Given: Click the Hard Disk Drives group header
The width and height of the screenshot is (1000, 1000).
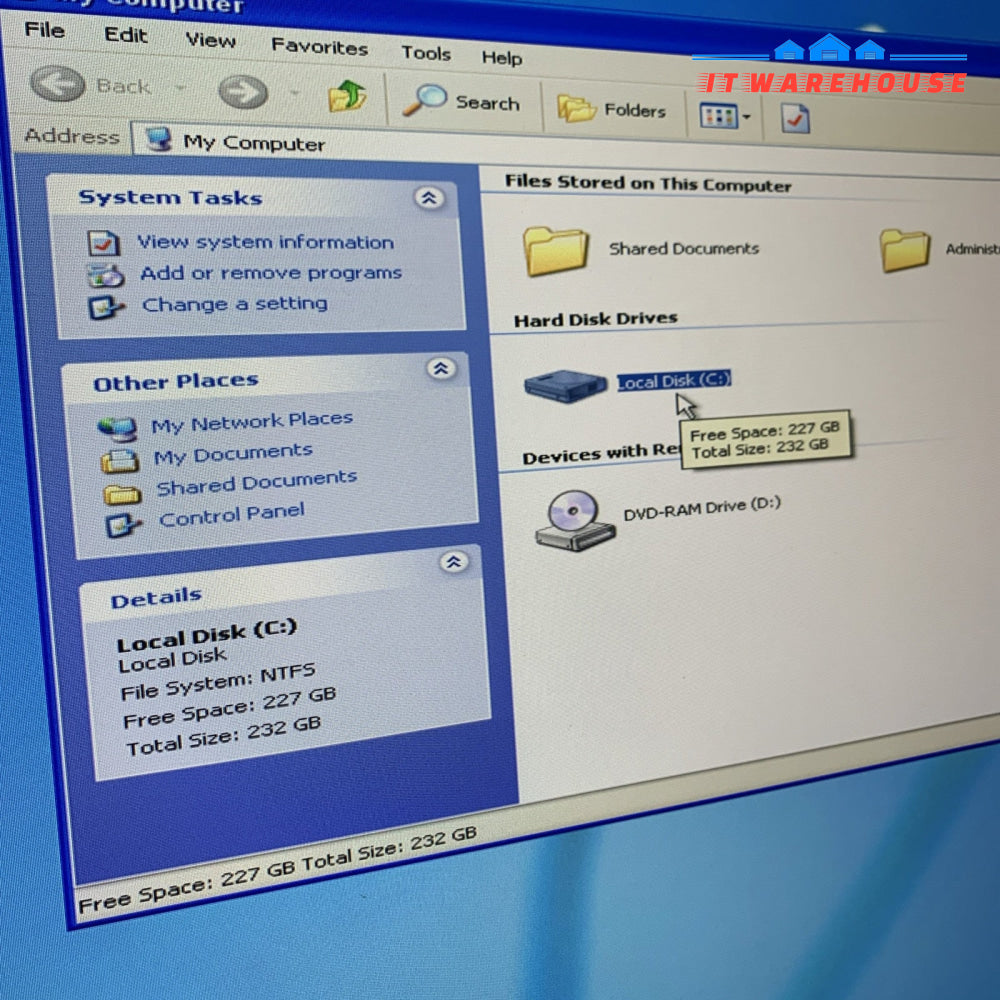Looking at the screenshot, I should pos(596,319).
